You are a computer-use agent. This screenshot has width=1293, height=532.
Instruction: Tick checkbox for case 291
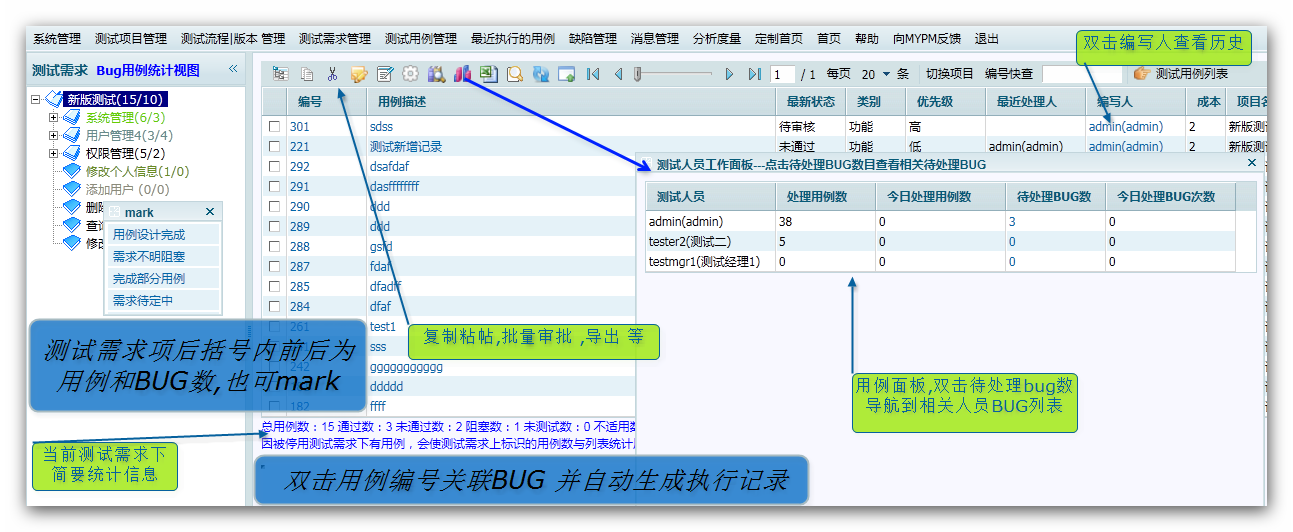[x=274, y=187]
